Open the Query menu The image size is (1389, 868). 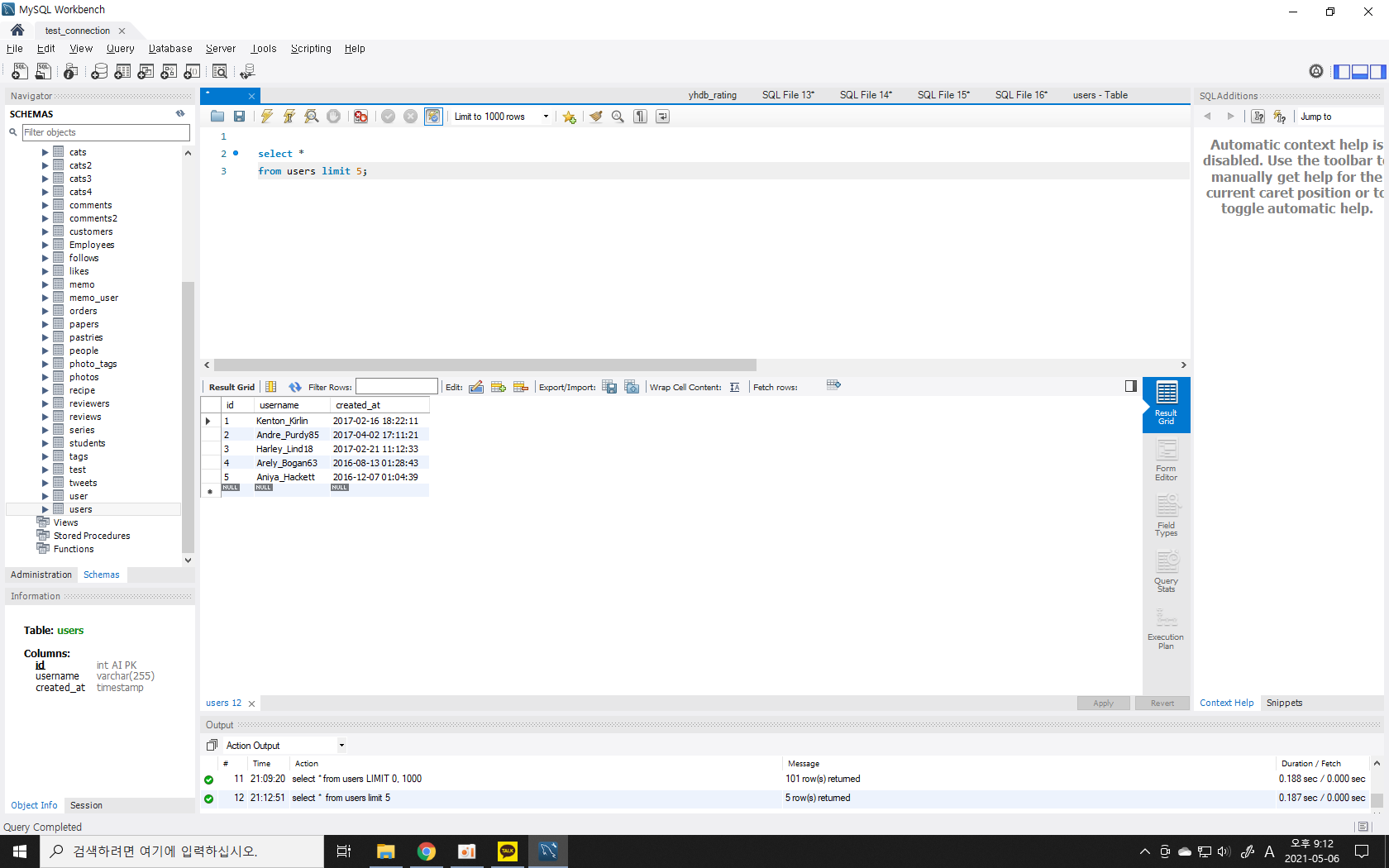click(x=120, y=49)
